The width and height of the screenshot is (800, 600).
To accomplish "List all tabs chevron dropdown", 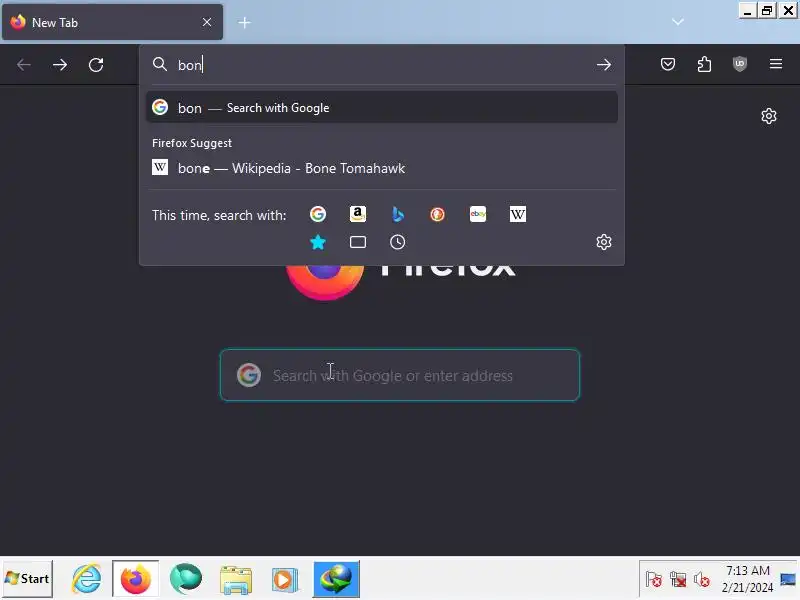I will pyautogui.click(x=678, y=22).
